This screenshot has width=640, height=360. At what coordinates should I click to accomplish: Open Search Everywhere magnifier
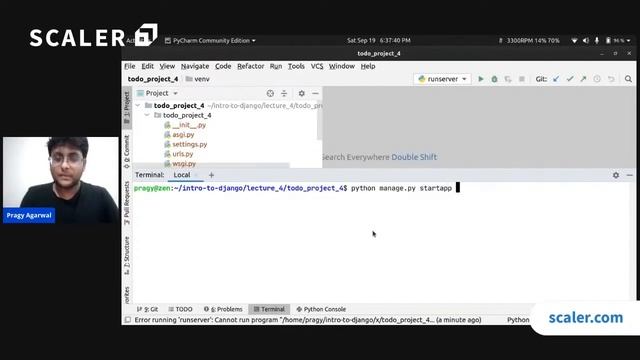(628, 79)
